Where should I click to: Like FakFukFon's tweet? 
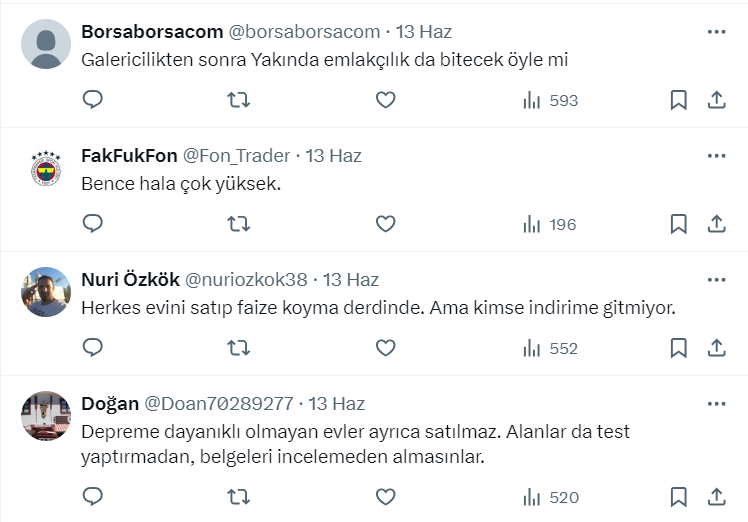pyautogui.click(x=385, y=224)
